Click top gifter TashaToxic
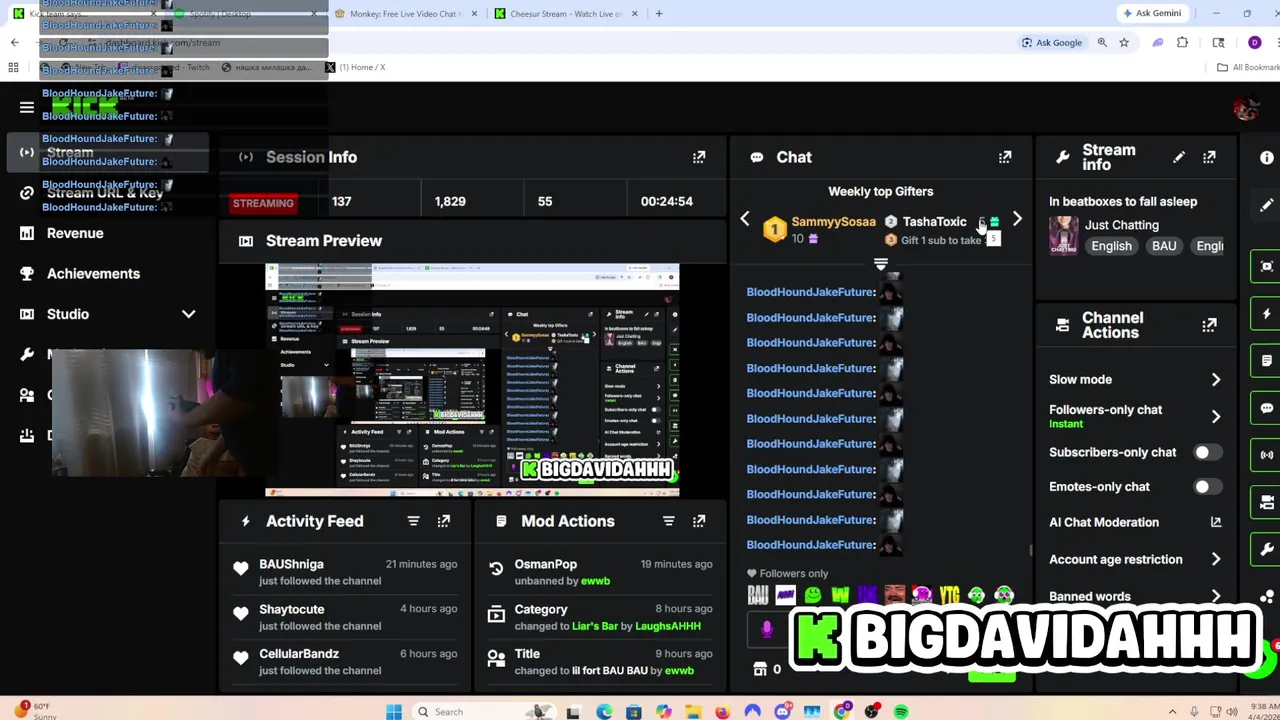Viewport: 1280px width, 720px height. click(x=934, y=222)
